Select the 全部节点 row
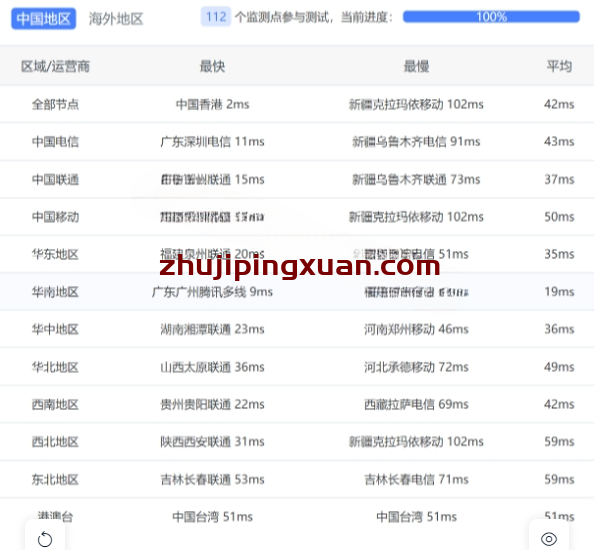Viewport: 594px width, 550px height. pyautogui.click(x=297, y=104)
